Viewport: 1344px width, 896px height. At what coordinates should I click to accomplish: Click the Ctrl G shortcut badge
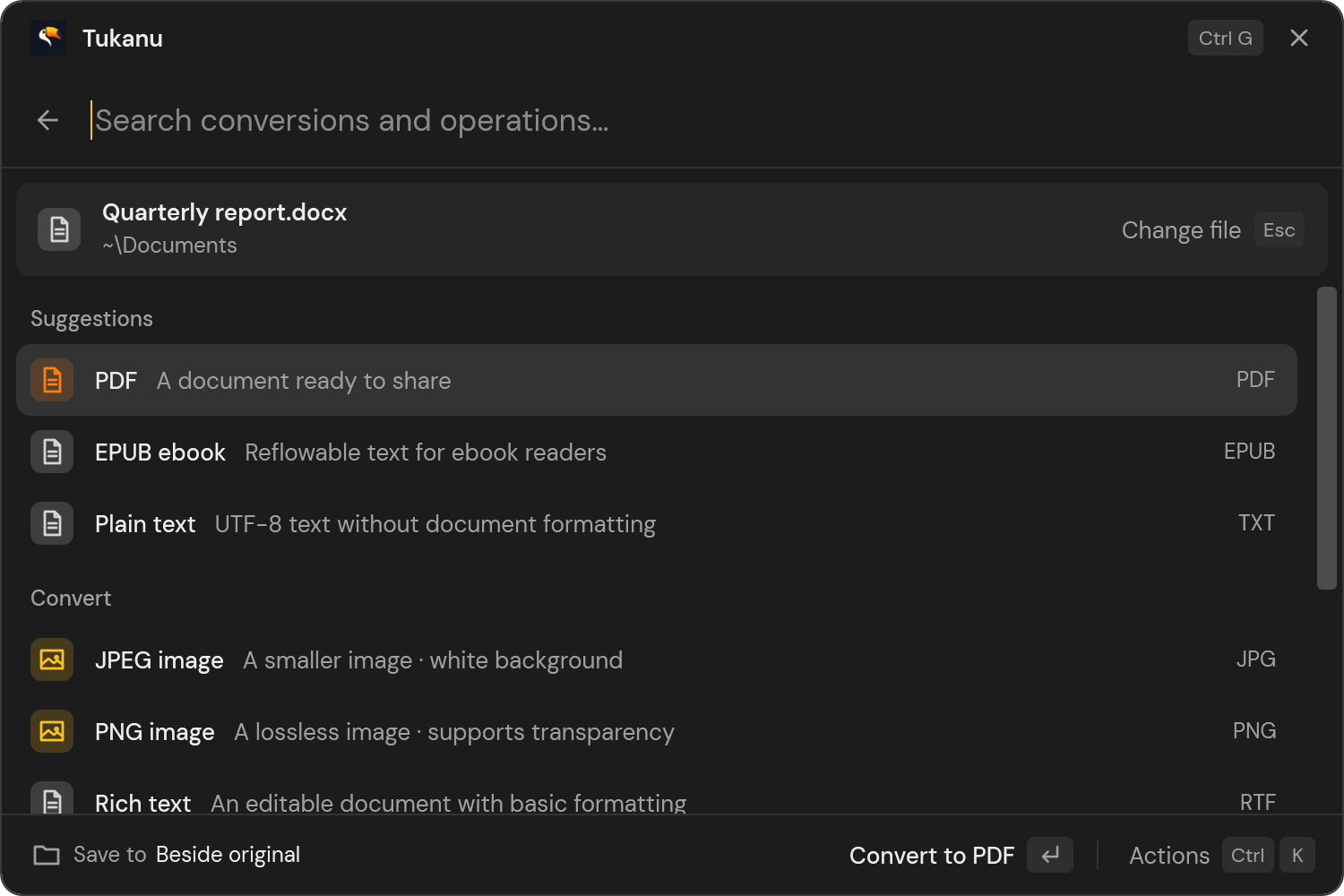tap(1226, 38)
